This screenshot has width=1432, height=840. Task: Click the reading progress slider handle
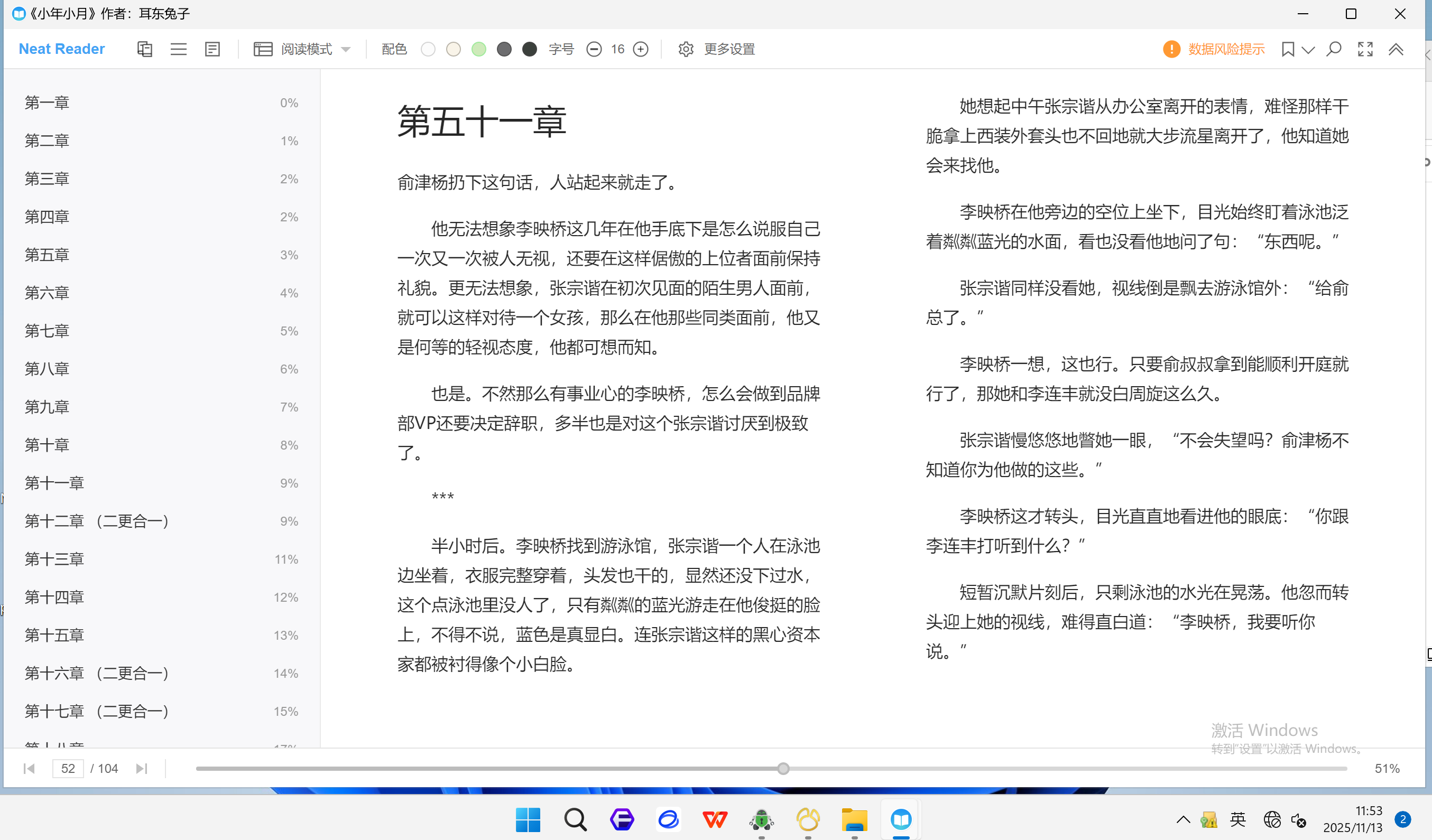point(783,769)
